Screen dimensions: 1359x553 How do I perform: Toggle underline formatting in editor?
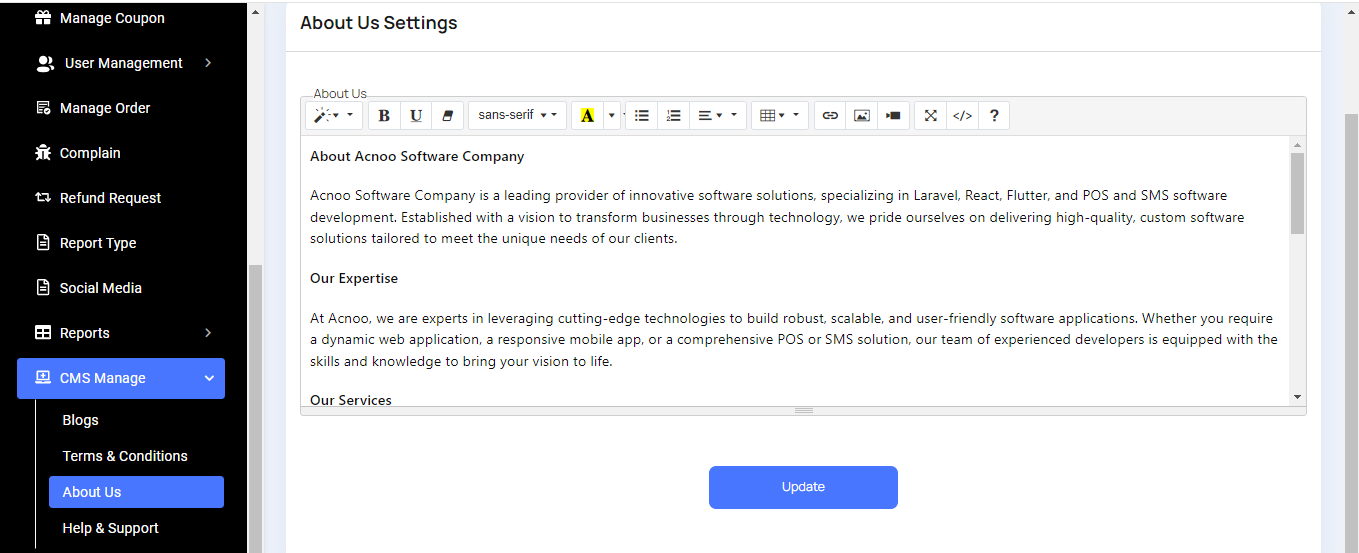click(416, 116)
